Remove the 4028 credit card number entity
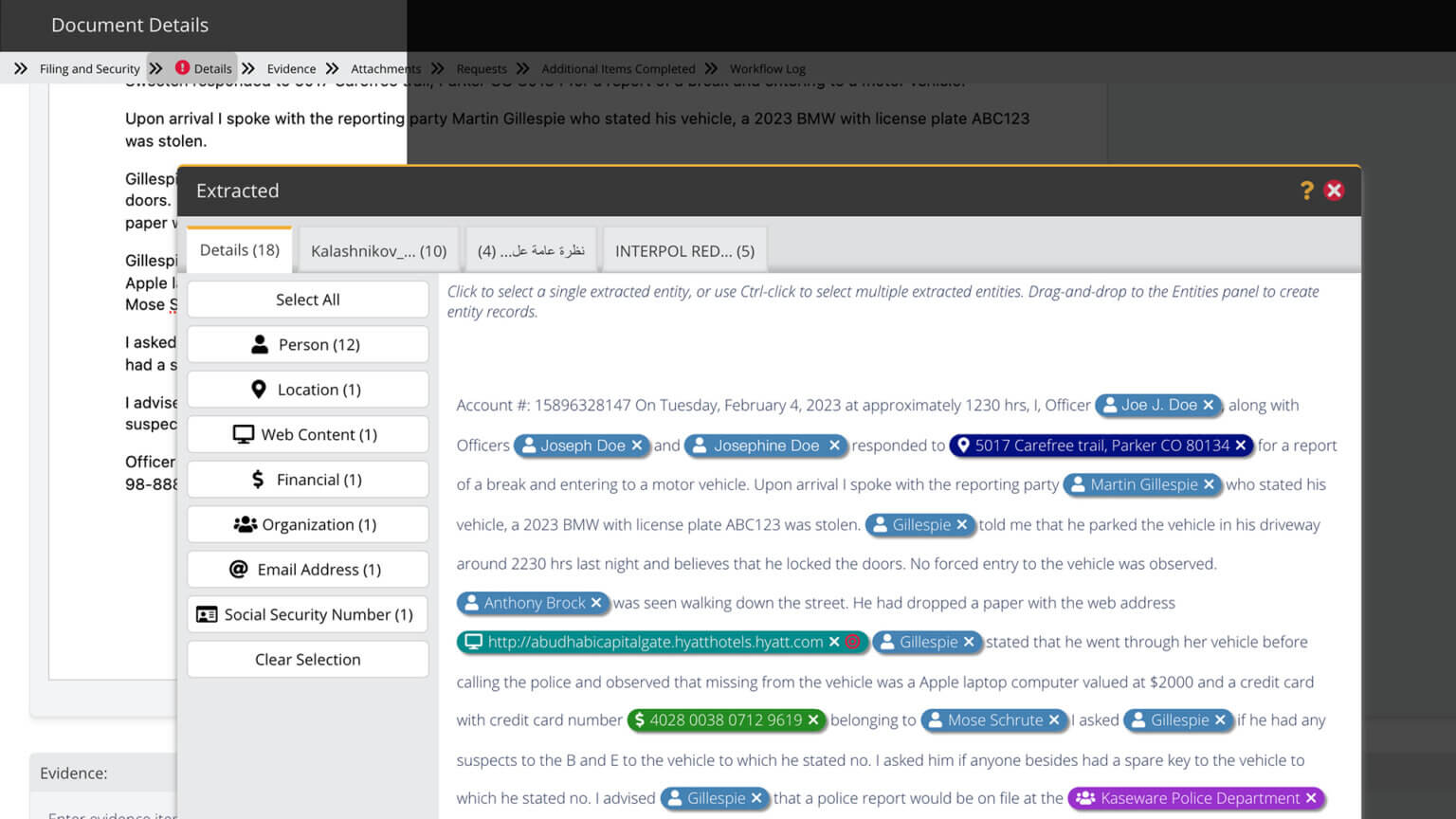The height and width of the screenshot is (819, 1456). [x=813, y=720]
